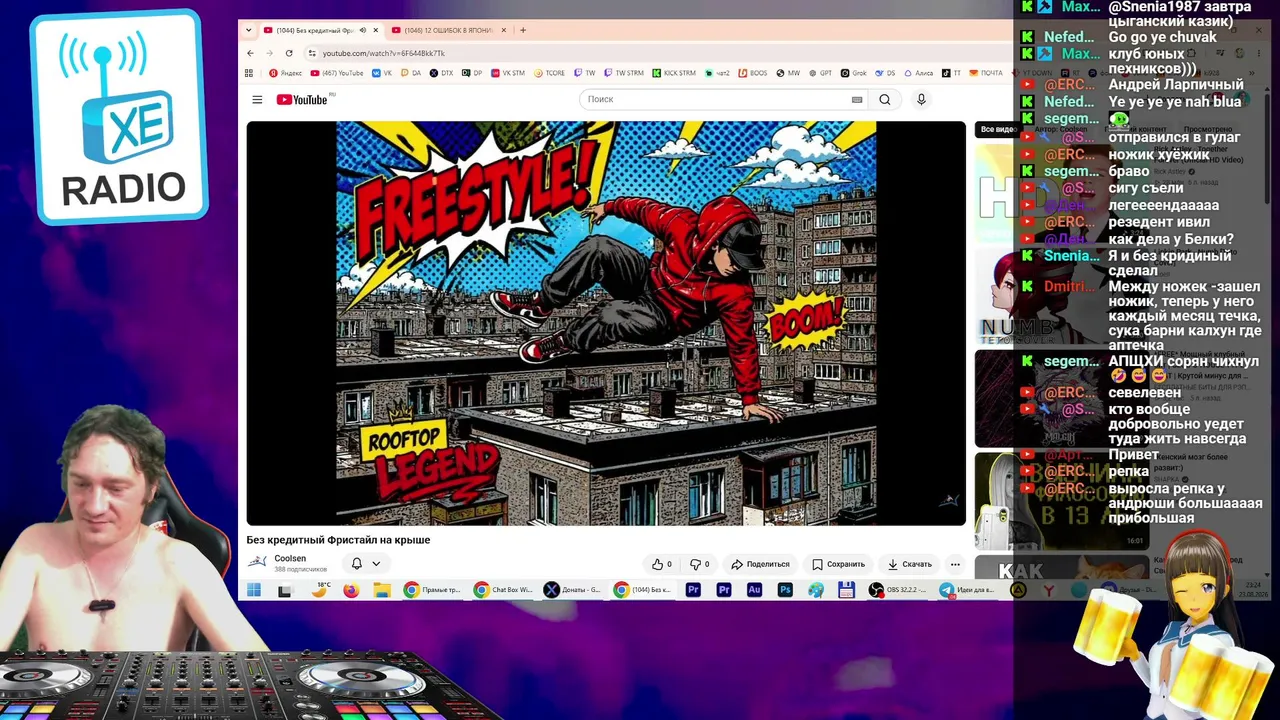Screen dimensions: 1280x720
Task: Open Adobe Audition from the taskbar
Action: (754, 590)
